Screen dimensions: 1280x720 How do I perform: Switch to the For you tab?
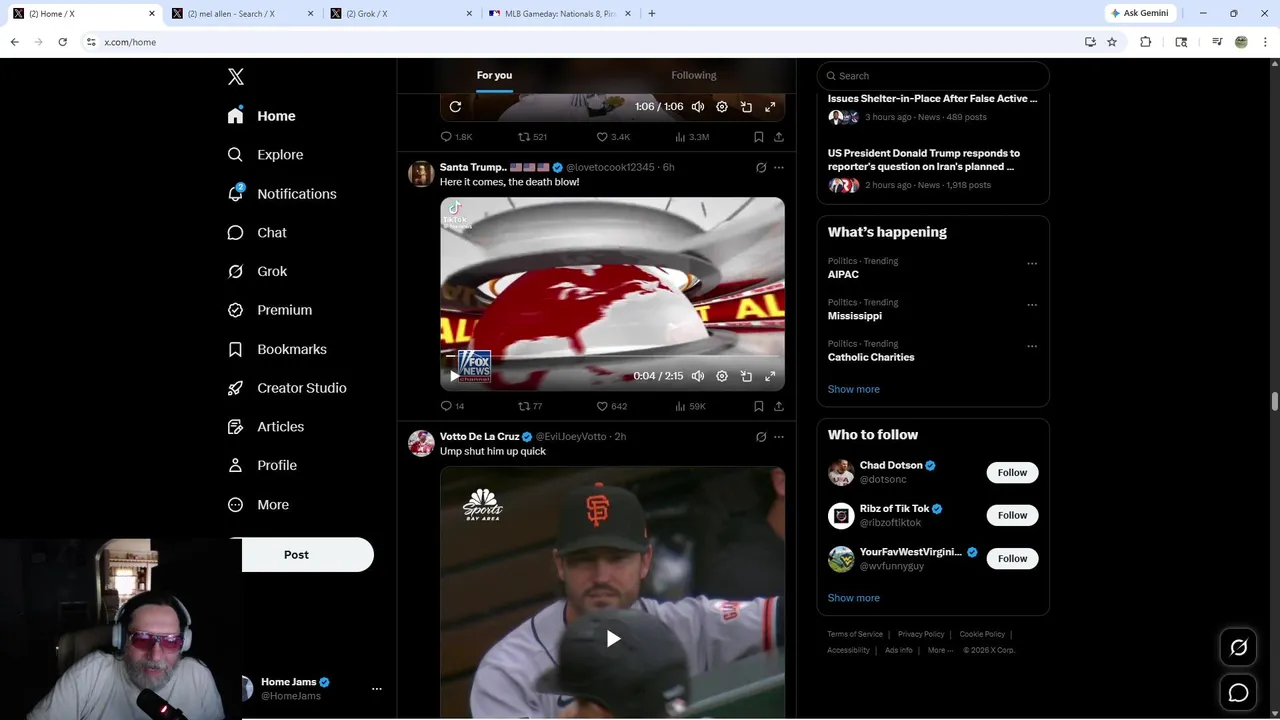(494, 75)
